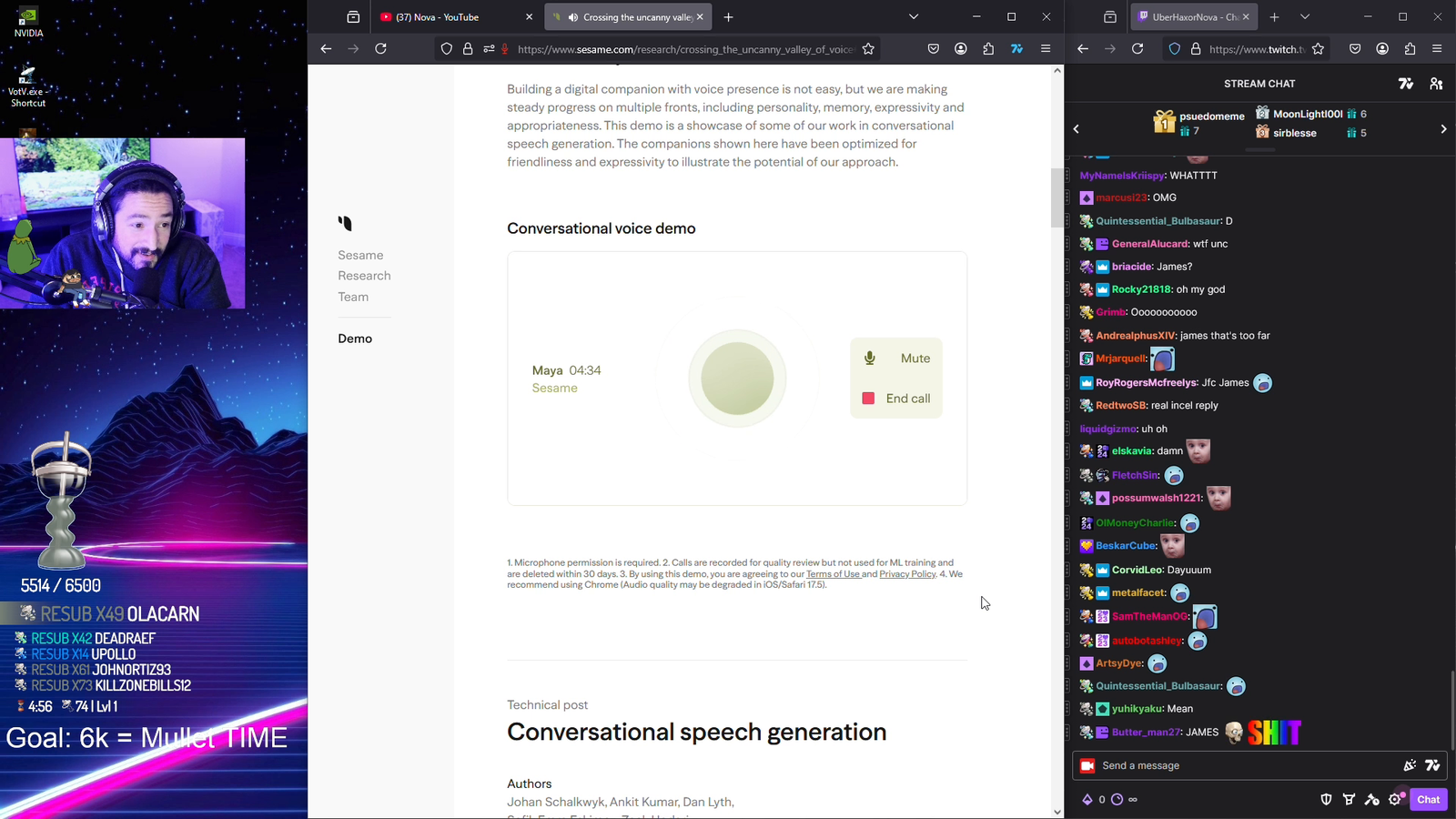This screenshot has height=819, width=1456.
Task: Click the Sesame leaf logo in the sidebar
Action: point(345,223)
